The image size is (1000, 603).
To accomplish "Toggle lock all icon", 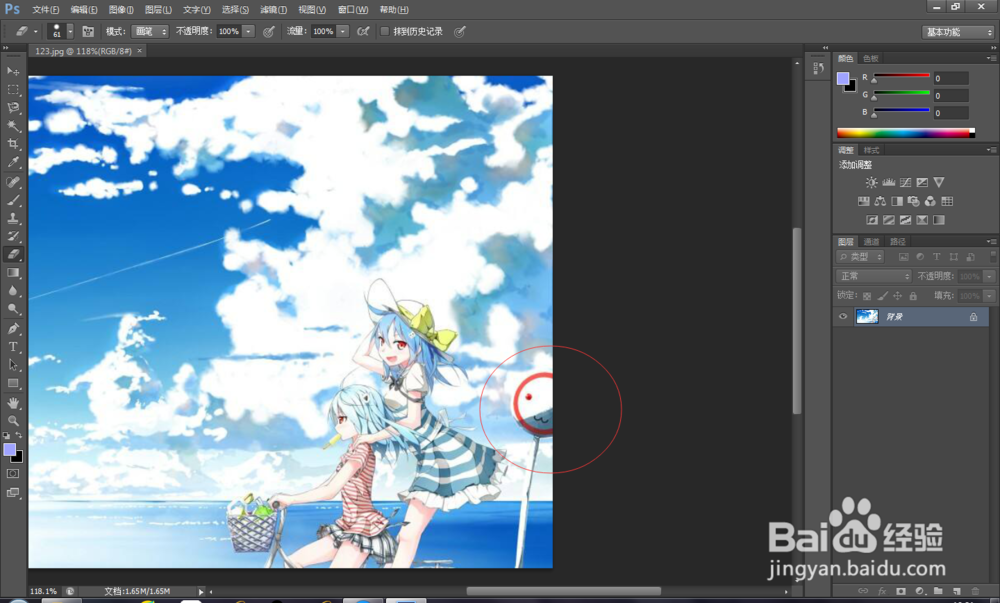I will click(913, 296).
